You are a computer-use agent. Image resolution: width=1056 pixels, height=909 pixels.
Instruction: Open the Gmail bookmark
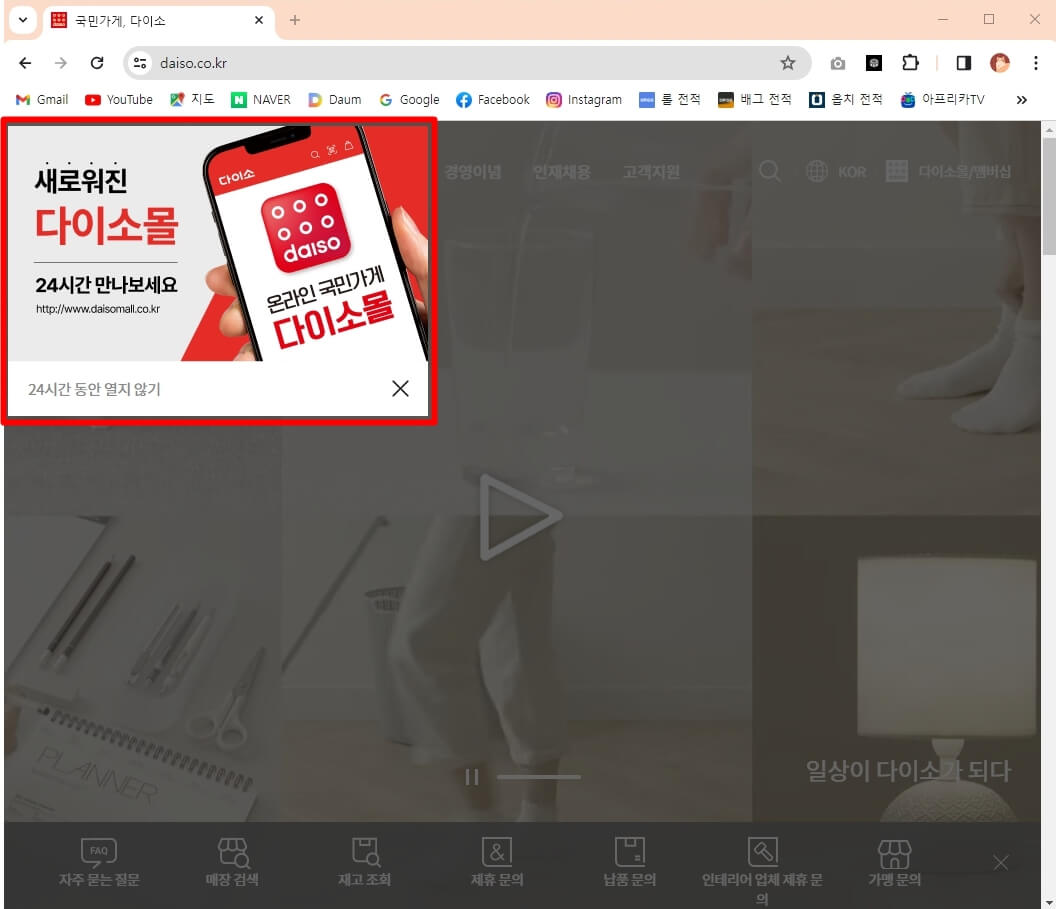point(42,100)
